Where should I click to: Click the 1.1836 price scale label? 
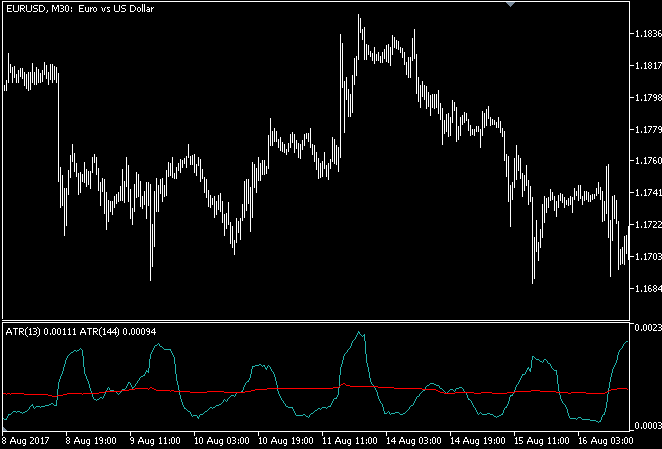648,34
